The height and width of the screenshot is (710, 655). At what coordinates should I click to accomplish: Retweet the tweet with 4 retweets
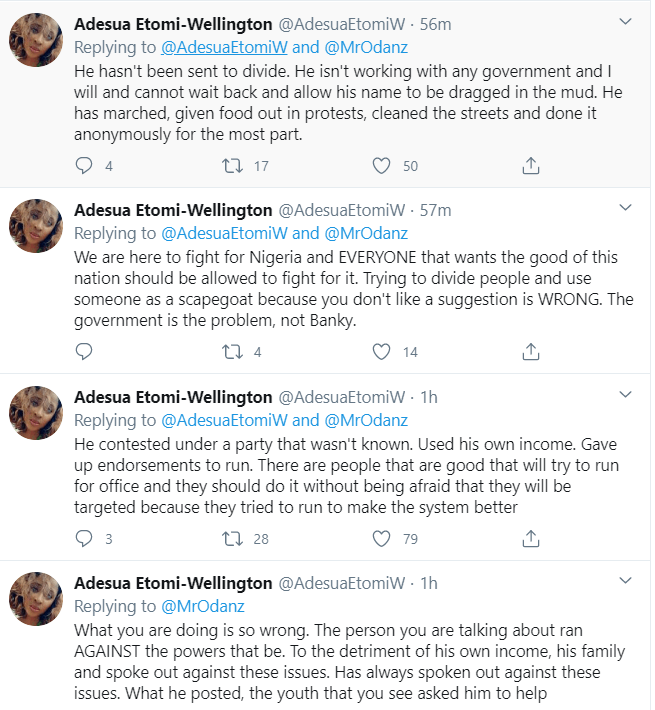tap(232, 351)
